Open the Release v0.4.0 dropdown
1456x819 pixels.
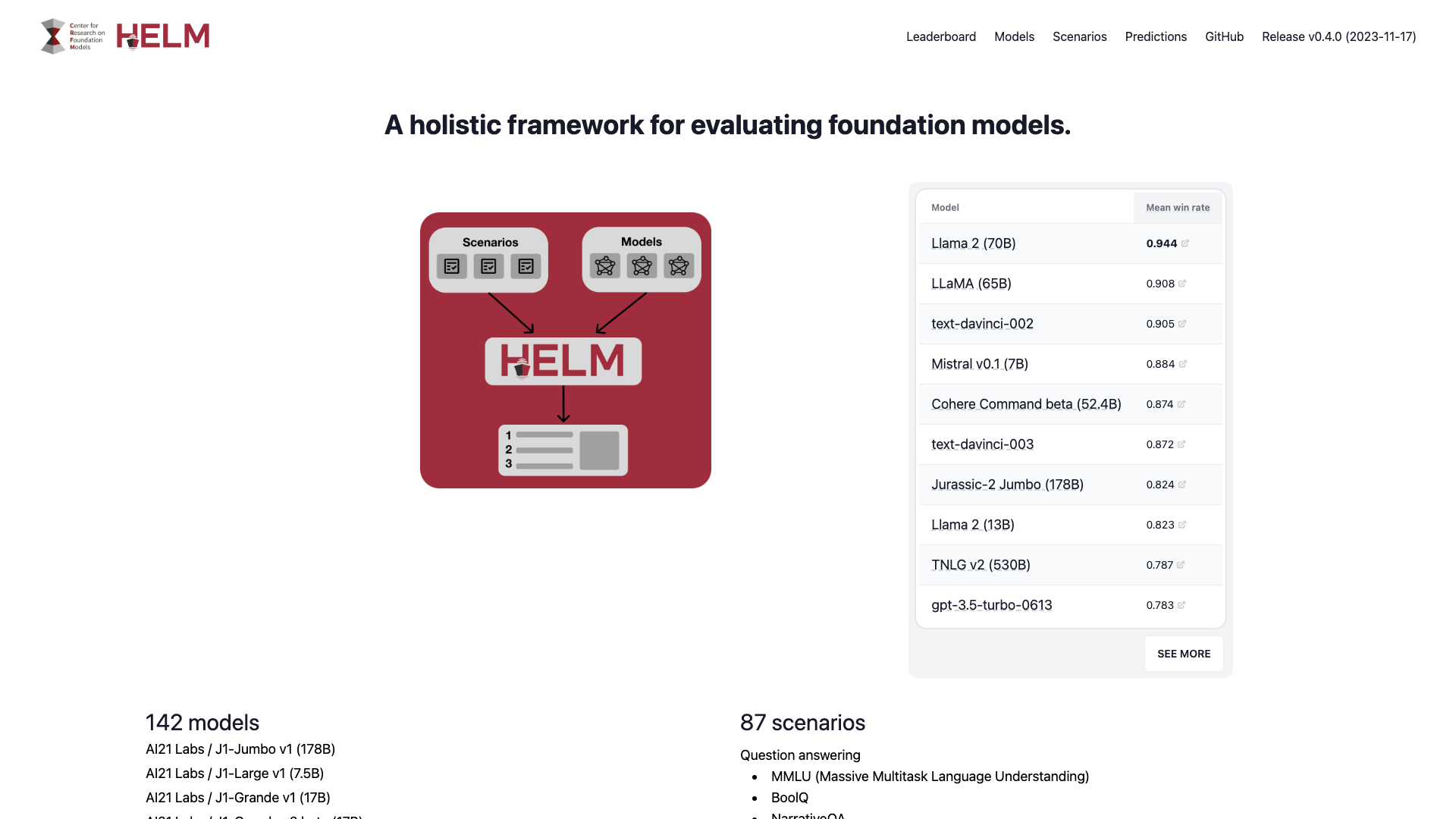coord(1338,36)
